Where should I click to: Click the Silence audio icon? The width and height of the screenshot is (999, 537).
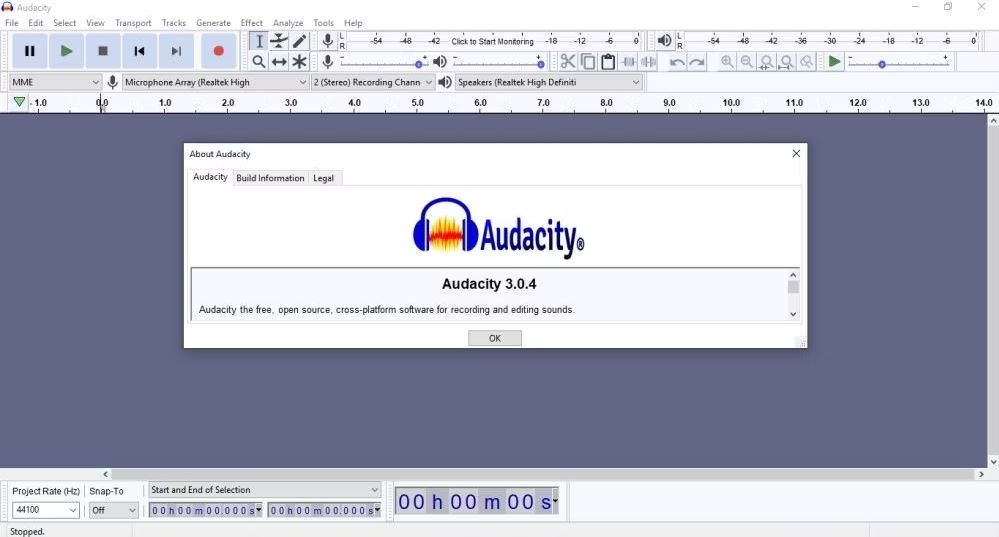[649, 62]
